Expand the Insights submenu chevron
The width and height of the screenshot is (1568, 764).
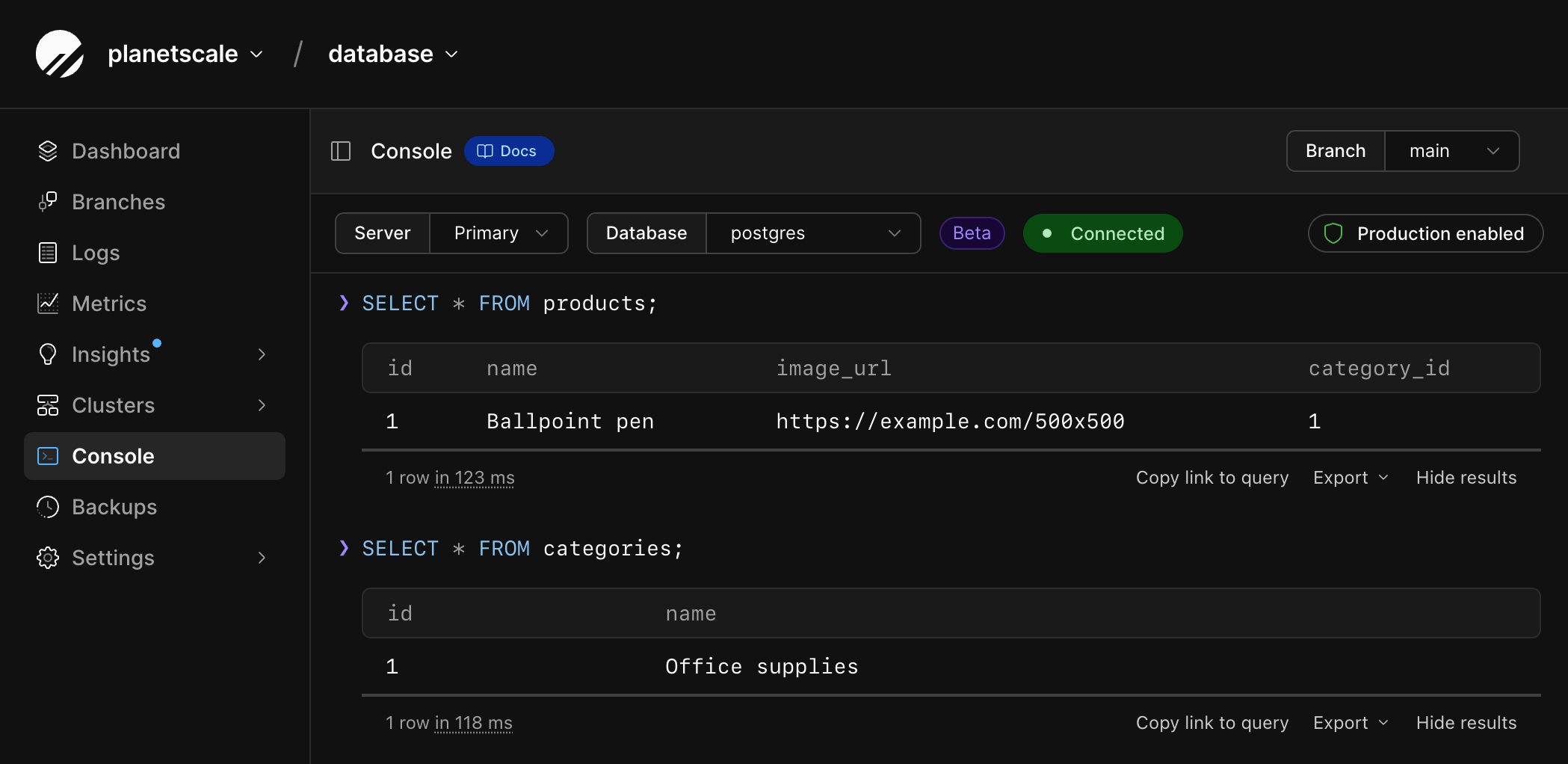click(262, 354)
